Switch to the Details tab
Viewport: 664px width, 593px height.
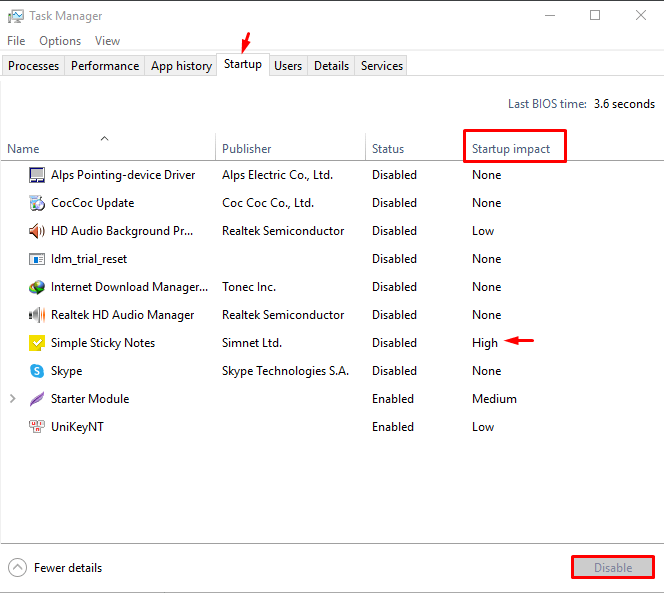point(331,66)
